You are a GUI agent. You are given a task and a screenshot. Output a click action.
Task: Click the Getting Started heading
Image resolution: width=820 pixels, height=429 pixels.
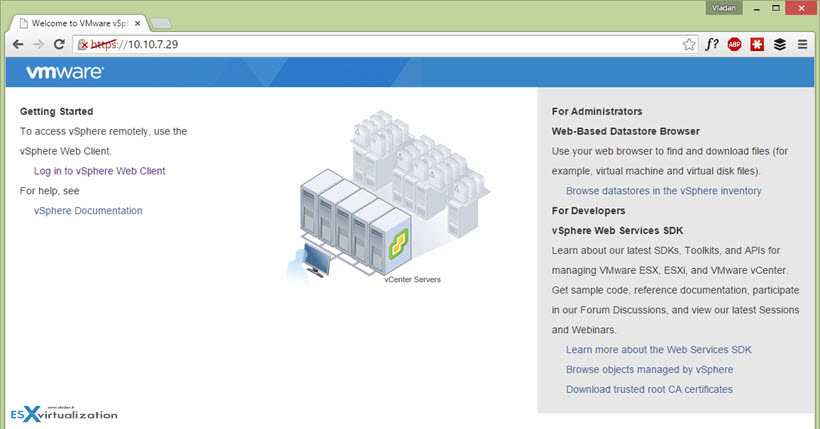pyautogui.click(x=56, y=111)
